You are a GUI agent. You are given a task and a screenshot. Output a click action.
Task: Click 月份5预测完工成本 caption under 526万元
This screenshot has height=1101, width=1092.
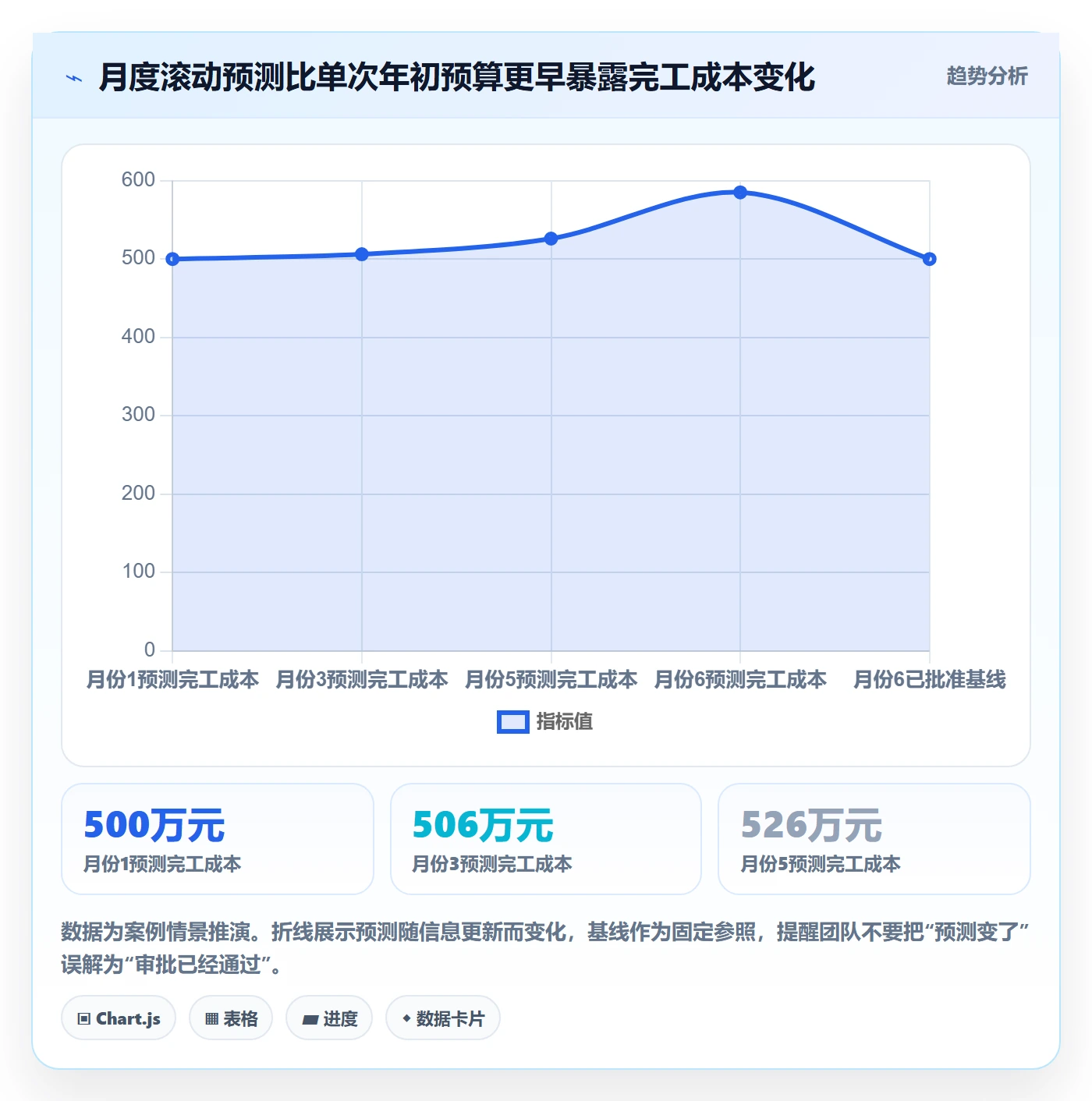tap(820, 864)
